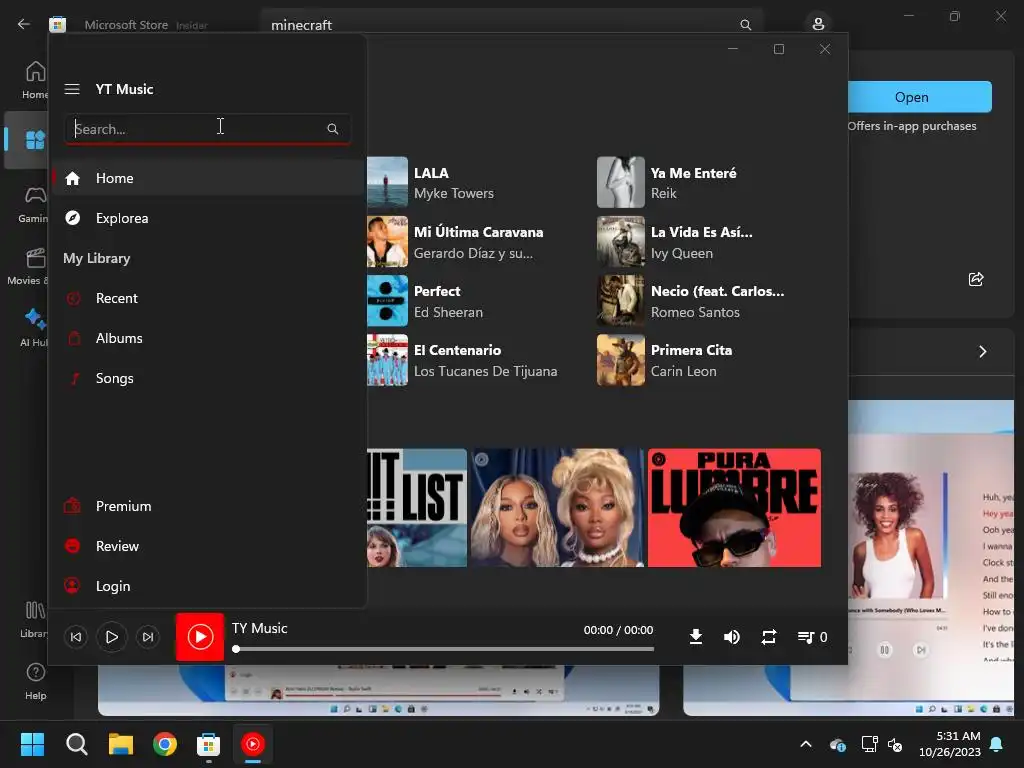Open Chrome from the taskbar
Viewport: 1024px width, 768px height.
click(165, 744)
